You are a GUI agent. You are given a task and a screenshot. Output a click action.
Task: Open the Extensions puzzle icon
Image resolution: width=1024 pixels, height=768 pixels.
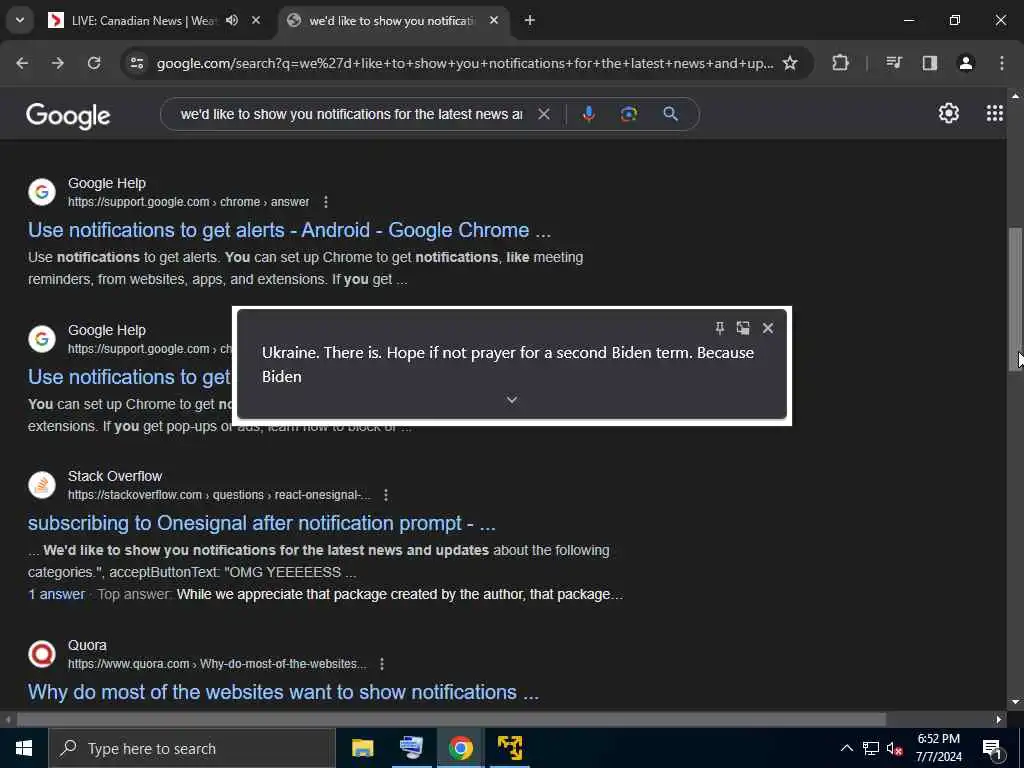pyautogui.click(x=840, y=63)
